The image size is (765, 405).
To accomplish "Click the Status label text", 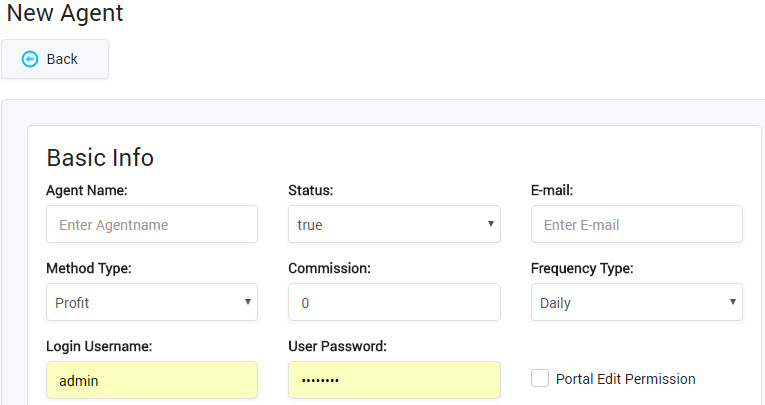I will 311,190.
